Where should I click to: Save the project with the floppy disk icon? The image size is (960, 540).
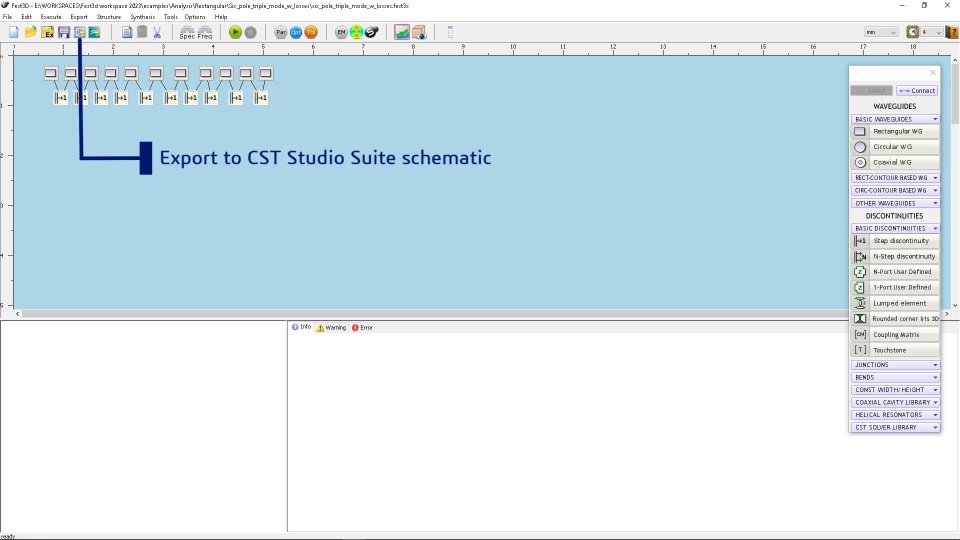point(64,32)
